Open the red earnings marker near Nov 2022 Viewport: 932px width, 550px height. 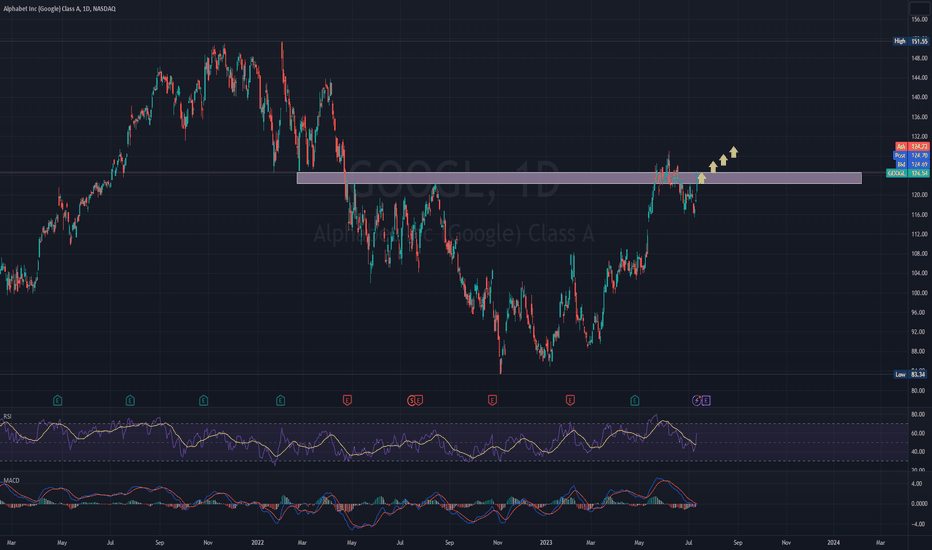pyautogui.click(x=492, y=401)
